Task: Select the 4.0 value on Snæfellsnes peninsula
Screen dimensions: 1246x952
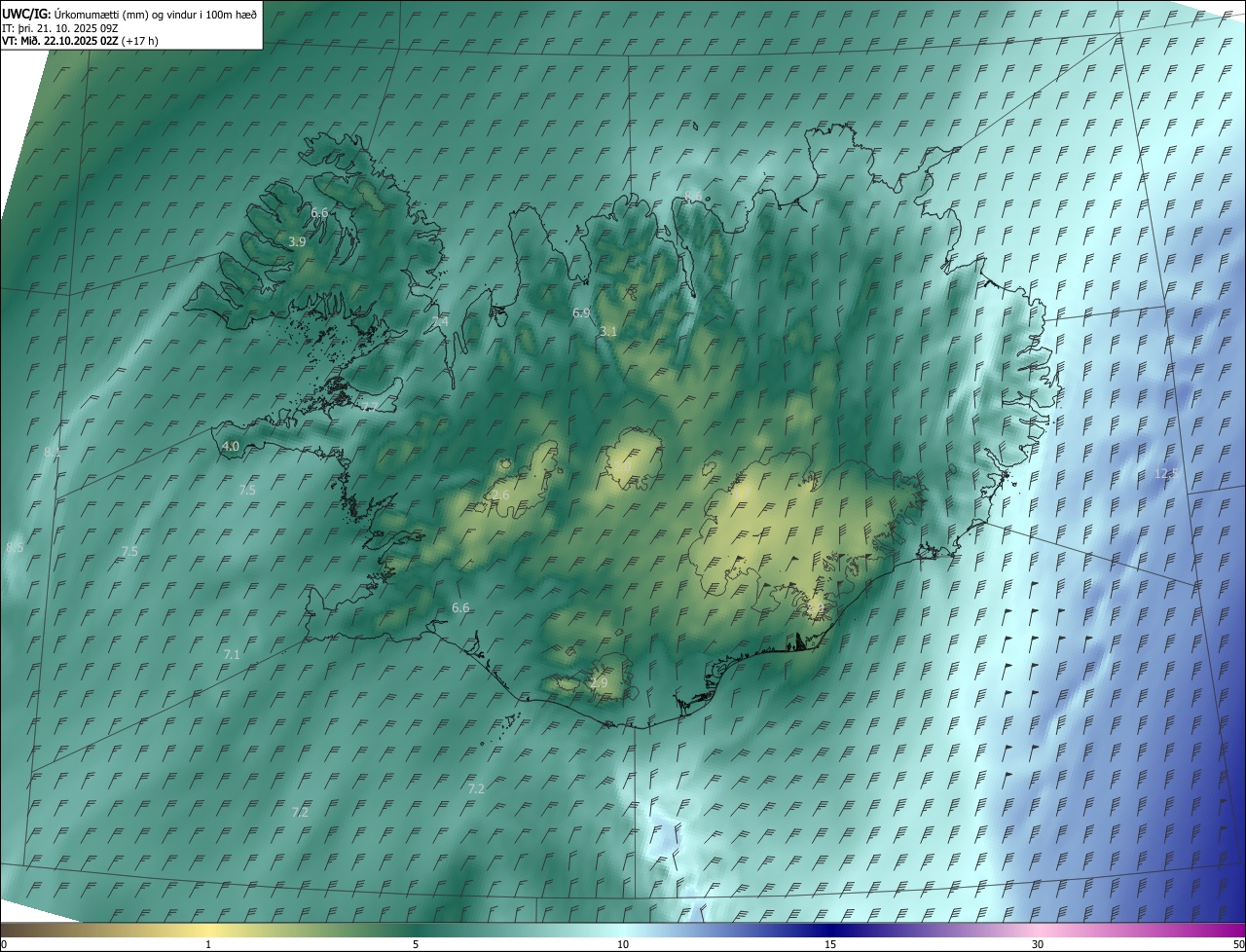Action: point(231,447)
